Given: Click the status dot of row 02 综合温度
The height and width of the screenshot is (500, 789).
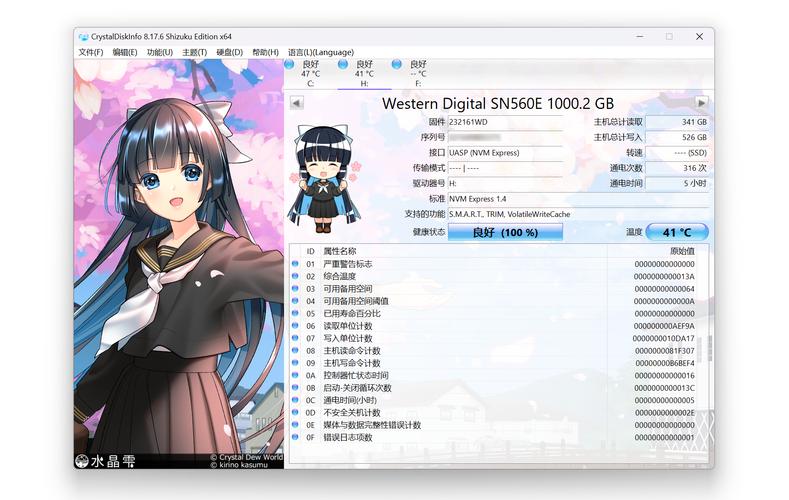Looking at the screenshot, I should [295, 276].
